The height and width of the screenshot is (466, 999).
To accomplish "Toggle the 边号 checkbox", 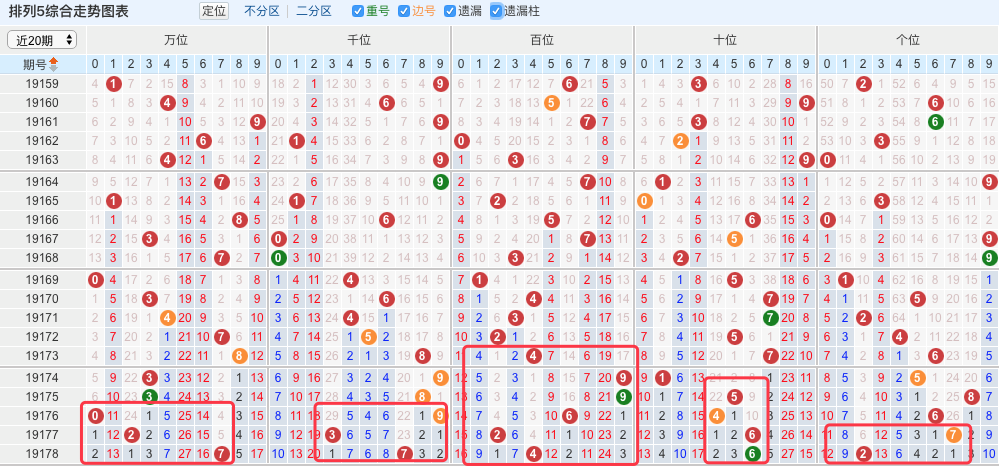I will tap(404, 12).
